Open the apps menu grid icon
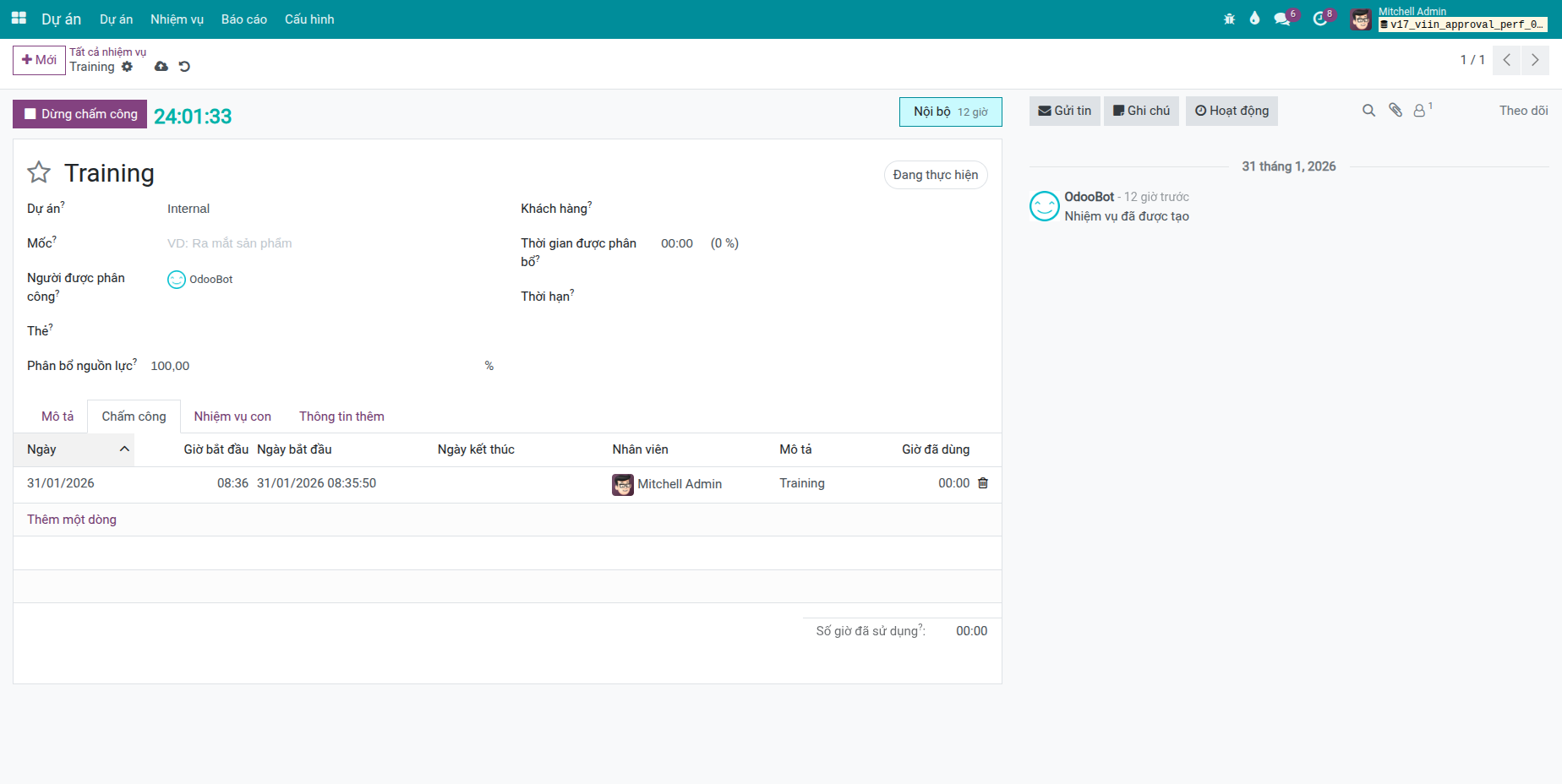Viewport: 1562px width, 784px height. coord(18,18)
